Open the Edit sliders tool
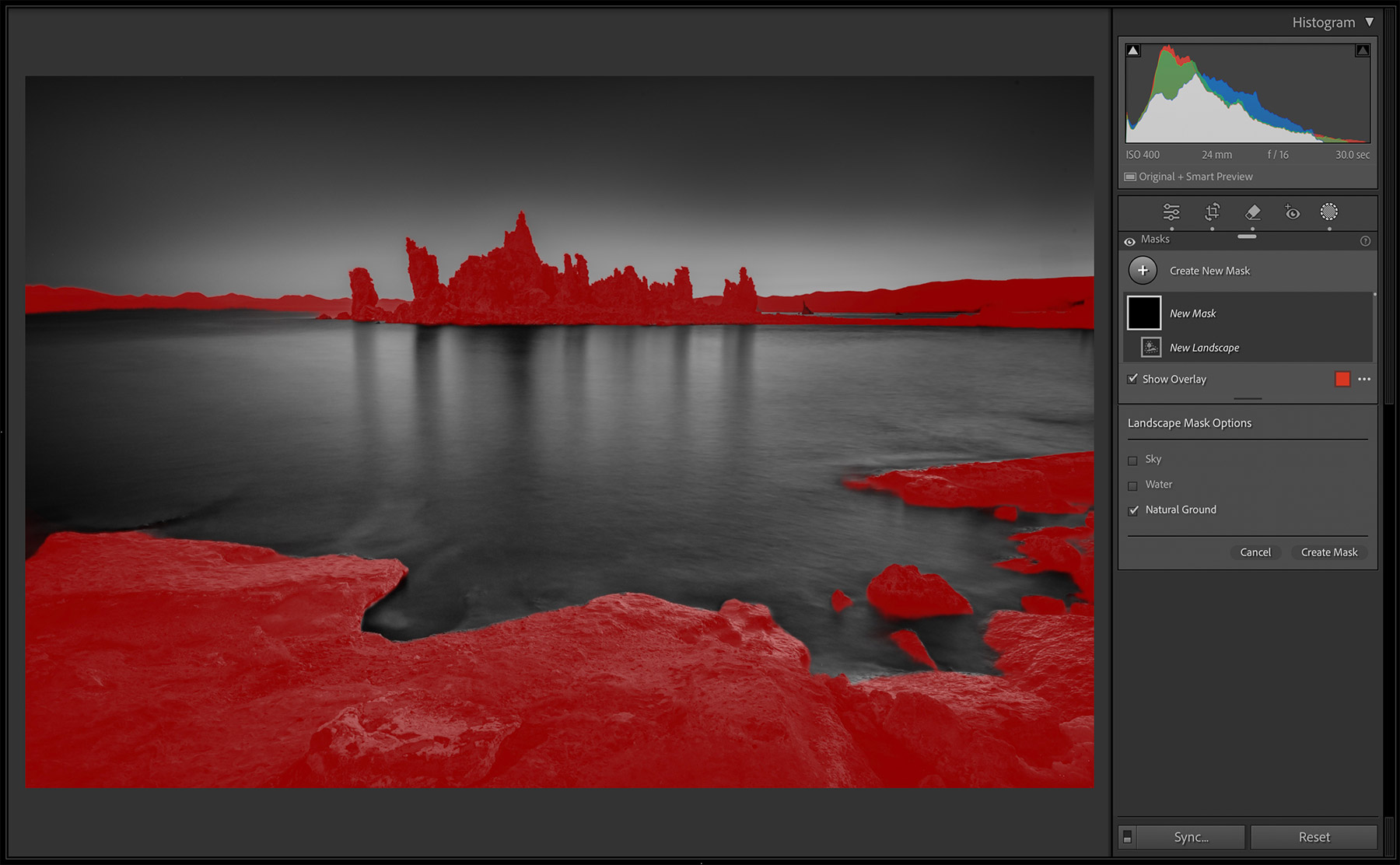The height and width of the screenshot is (865, 1400). pyautogui.click(x=1171, y=212)
